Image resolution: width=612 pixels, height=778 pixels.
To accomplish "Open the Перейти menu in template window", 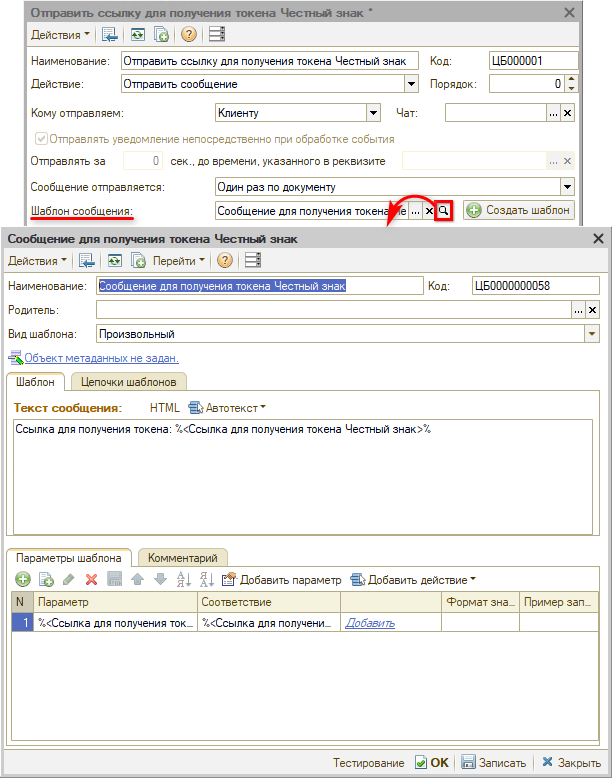I will pos(180,261).
